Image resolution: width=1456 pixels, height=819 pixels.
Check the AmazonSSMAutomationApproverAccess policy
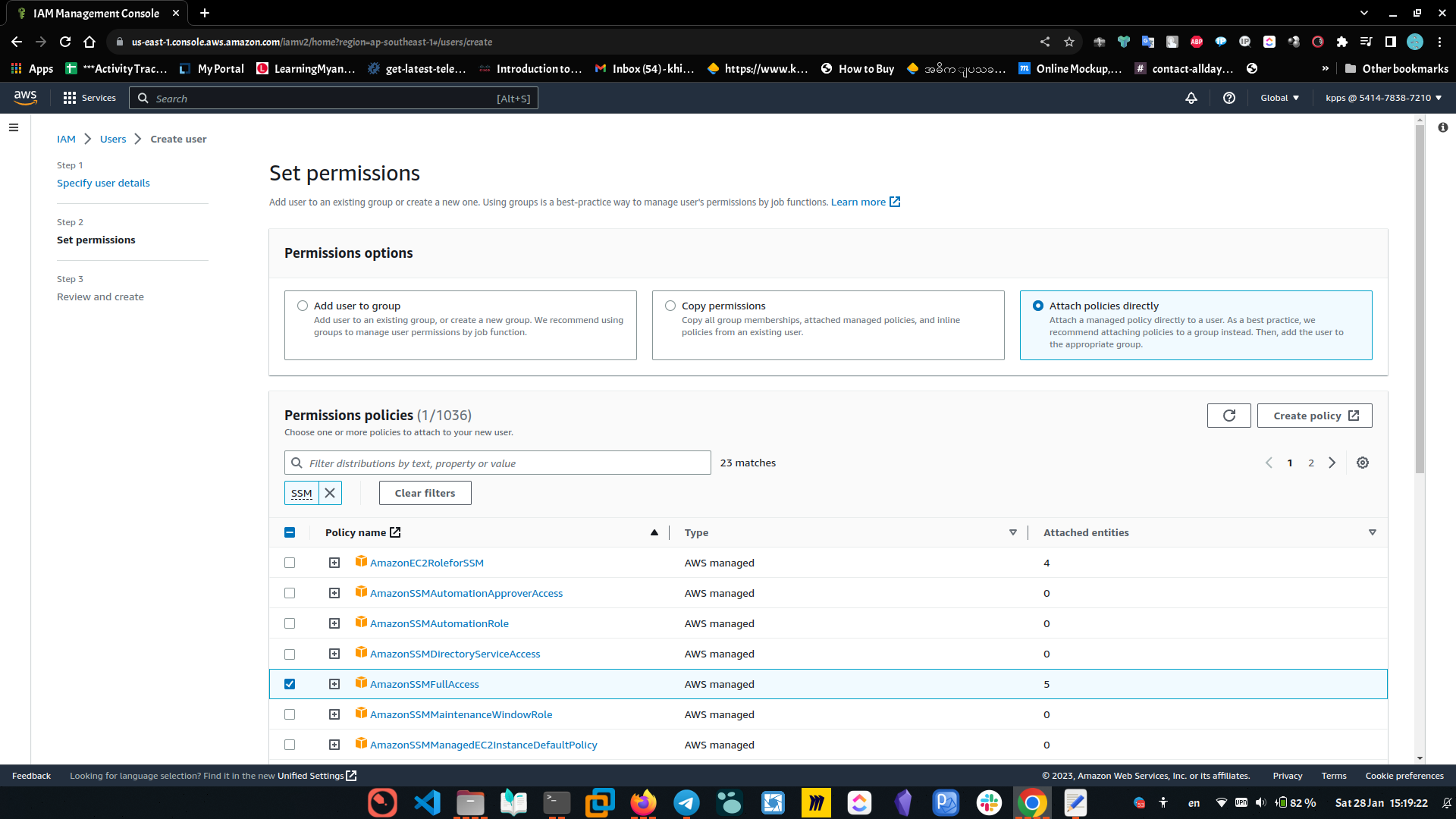tap(290, 593)
